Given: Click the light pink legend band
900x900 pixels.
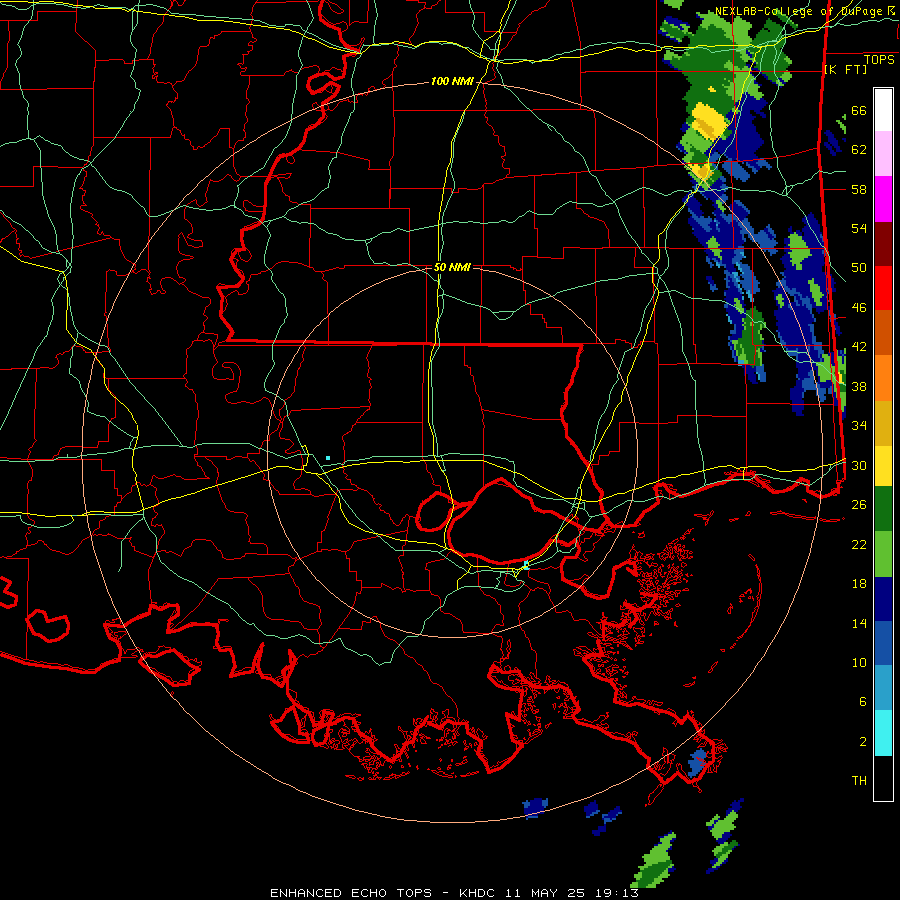Looking at the screenshot, I should pyautogui.click(x=883, y=154).
